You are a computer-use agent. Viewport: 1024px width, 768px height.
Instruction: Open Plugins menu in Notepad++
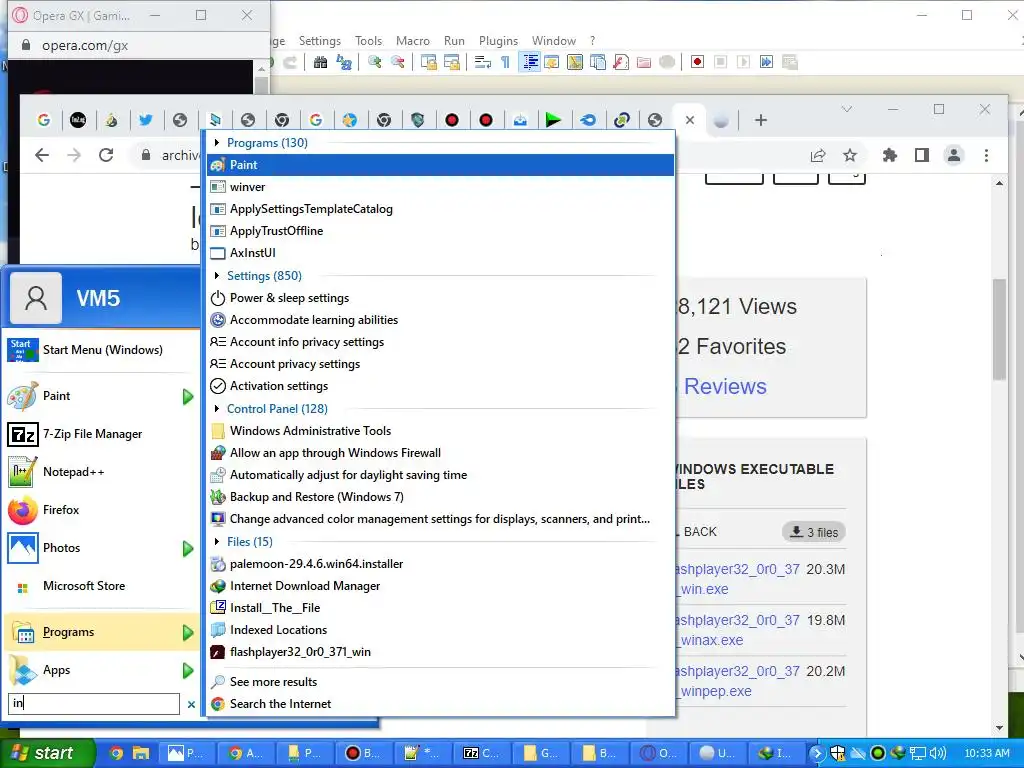[x=498, y=40]
